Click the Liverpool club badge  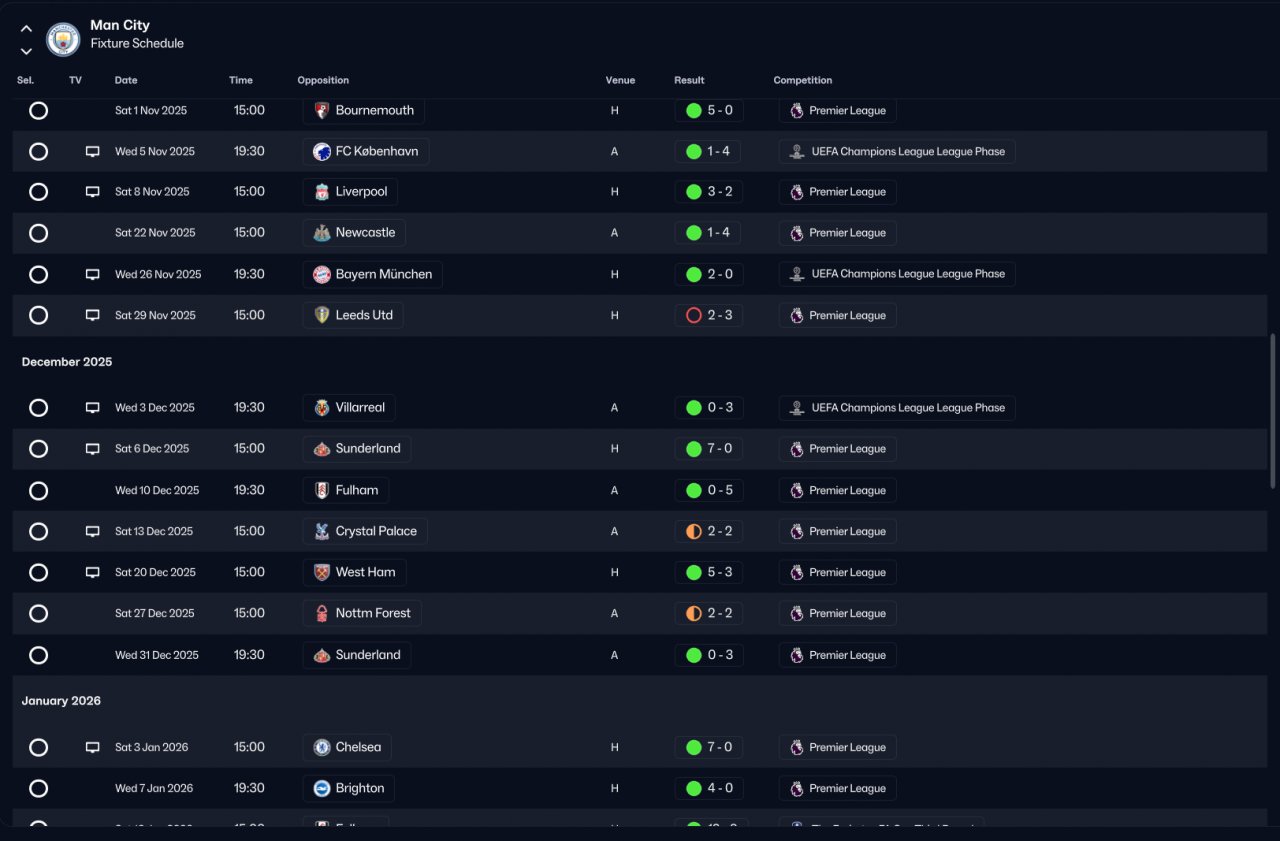(322, 192)
